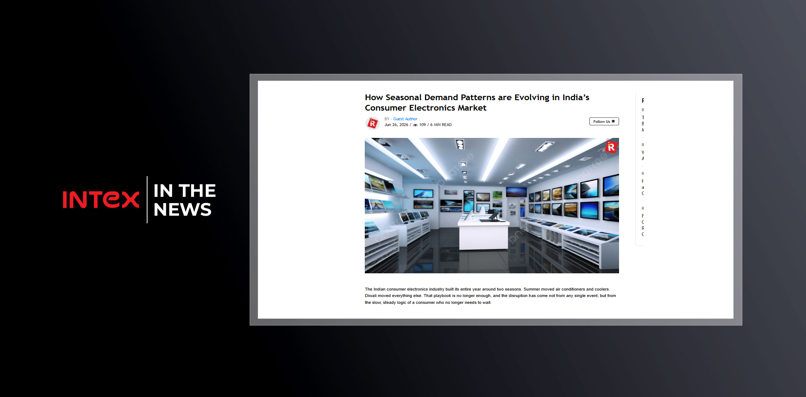
Task: Click the electronics store article image
Action: pyautogui.click(x=491, y=205)
